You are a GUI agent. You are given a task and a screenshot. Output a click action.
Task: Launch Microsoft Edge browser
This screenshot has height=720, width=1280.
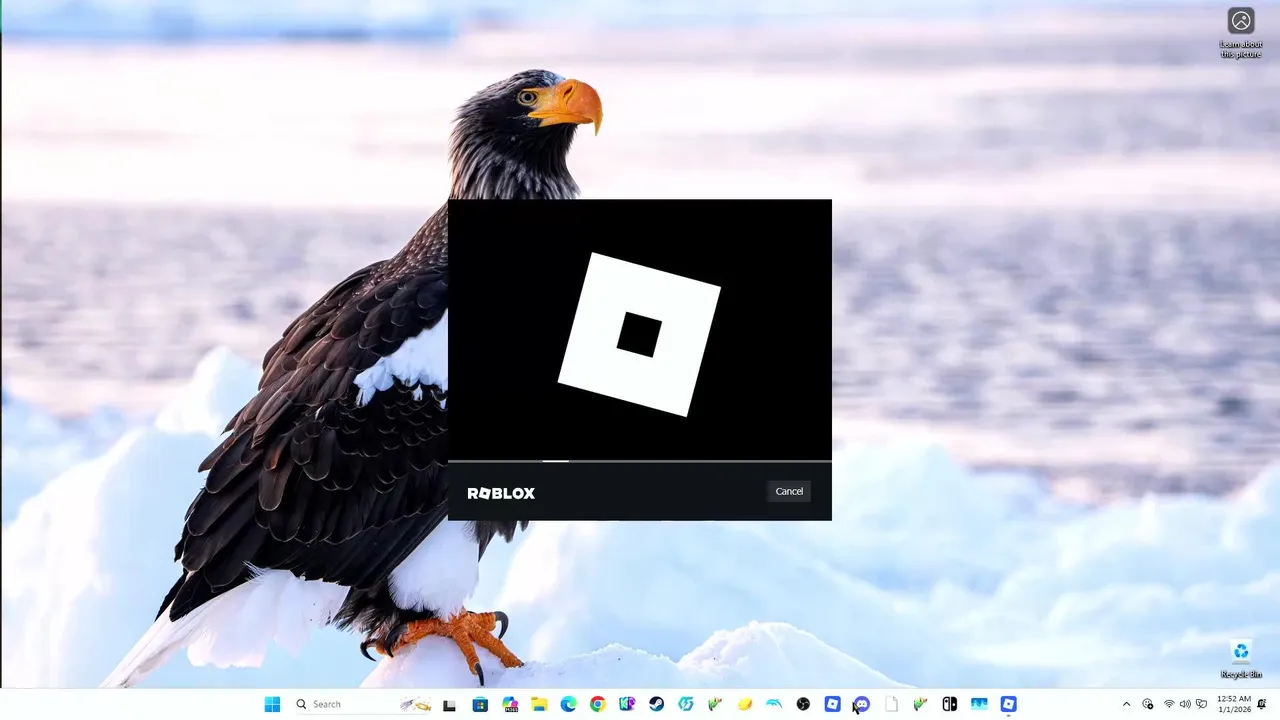[568, 704]
